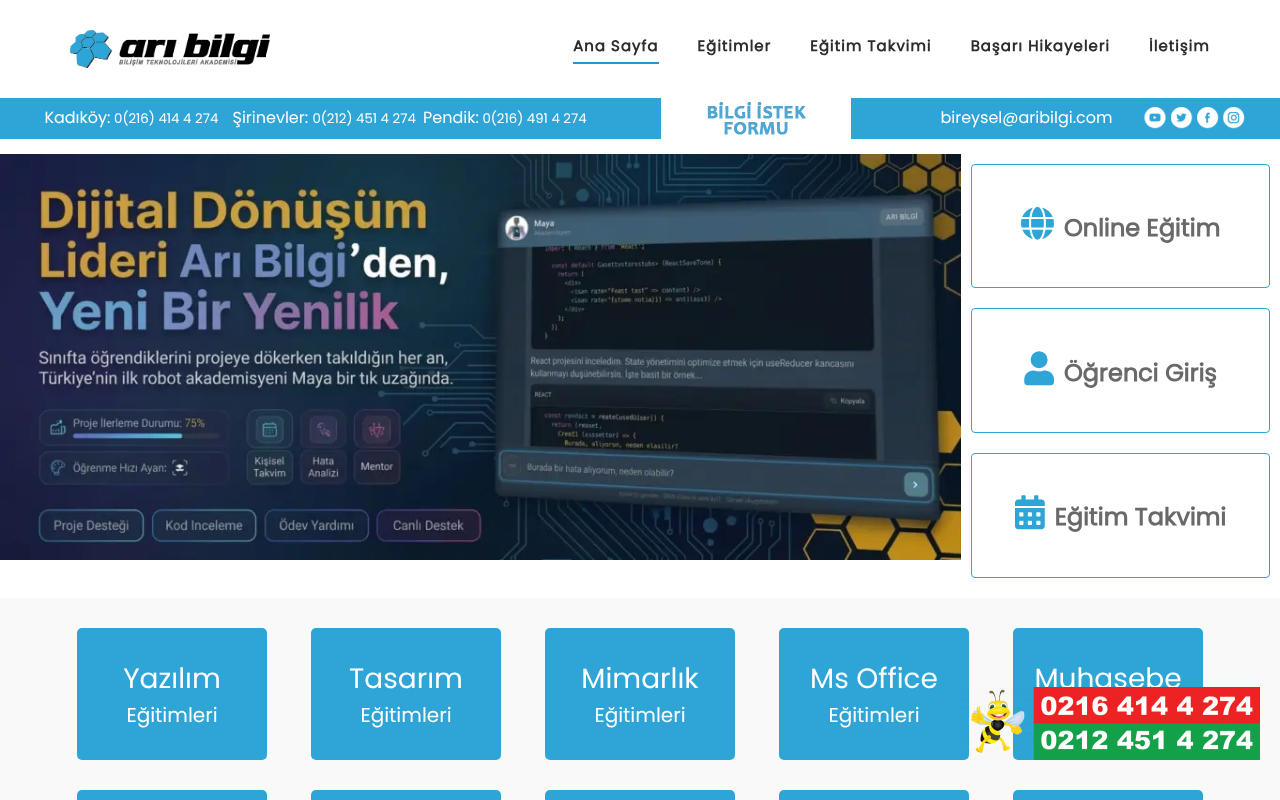Open the Öğrenci Giriş card
This screenshot has width=1280, height=800.
pyautogui.click(x=1120, y=370)
